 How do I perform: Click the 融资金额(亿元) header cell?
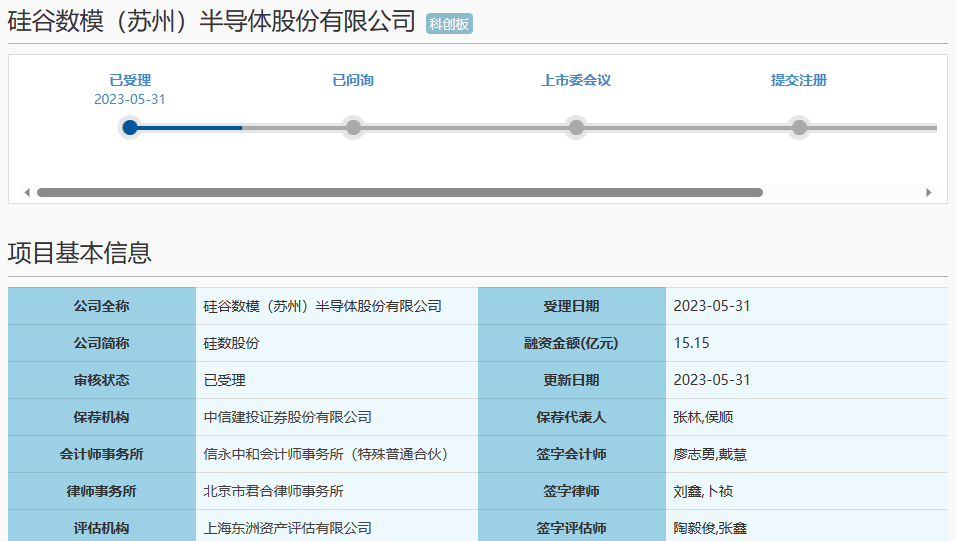point(572,343)
